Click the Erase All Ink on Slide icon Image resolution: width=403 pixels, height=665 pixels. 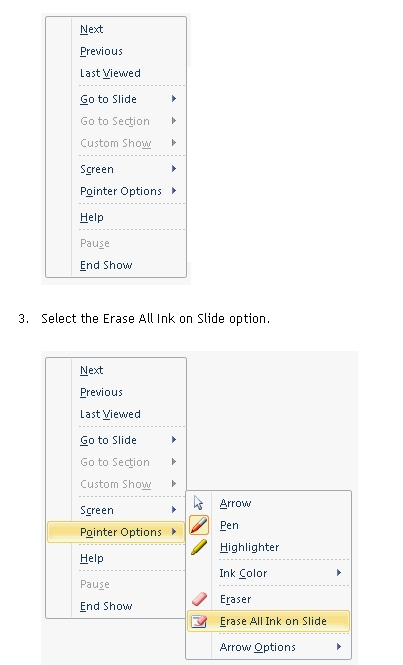199,621
